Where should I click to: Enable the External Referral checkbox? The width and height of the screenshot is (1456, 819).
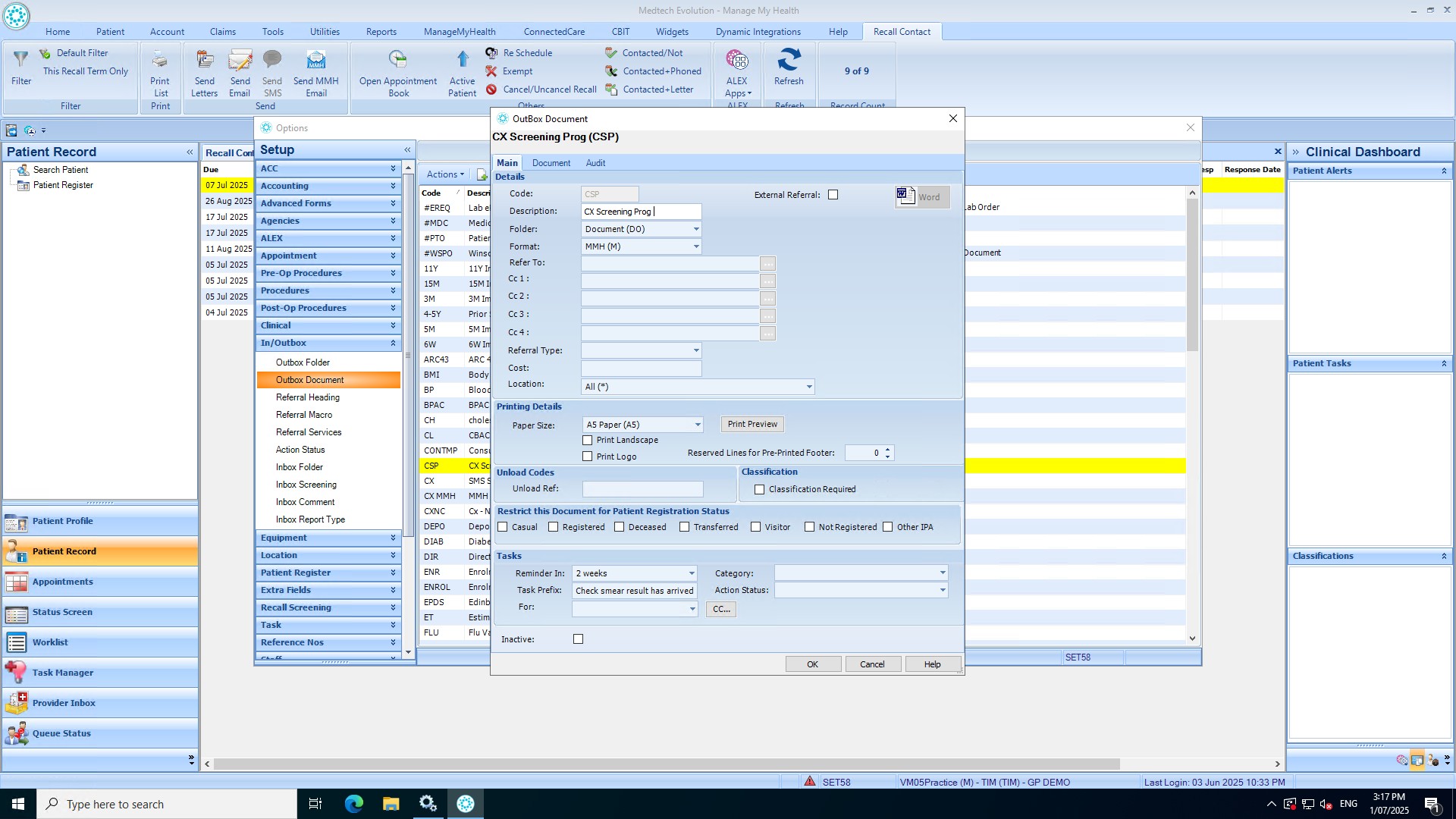coord(833,195)
